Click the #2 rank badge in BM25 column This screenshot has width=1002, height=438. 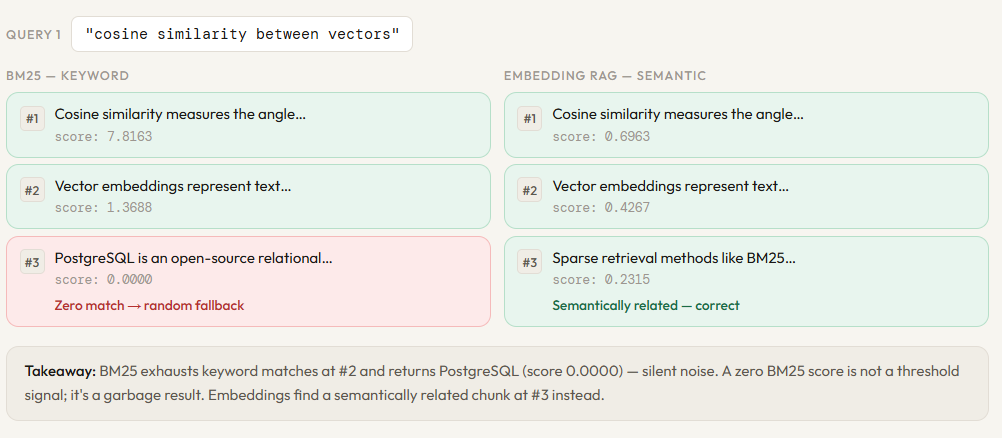coord(32,191)
